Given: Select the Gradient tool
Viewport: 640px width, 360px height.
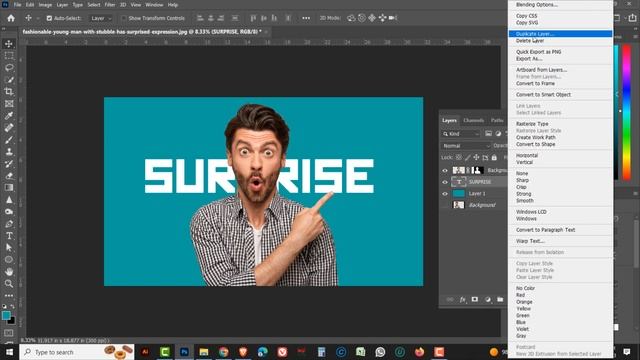Looking at the screenshot, I should (x=9, y=188).
